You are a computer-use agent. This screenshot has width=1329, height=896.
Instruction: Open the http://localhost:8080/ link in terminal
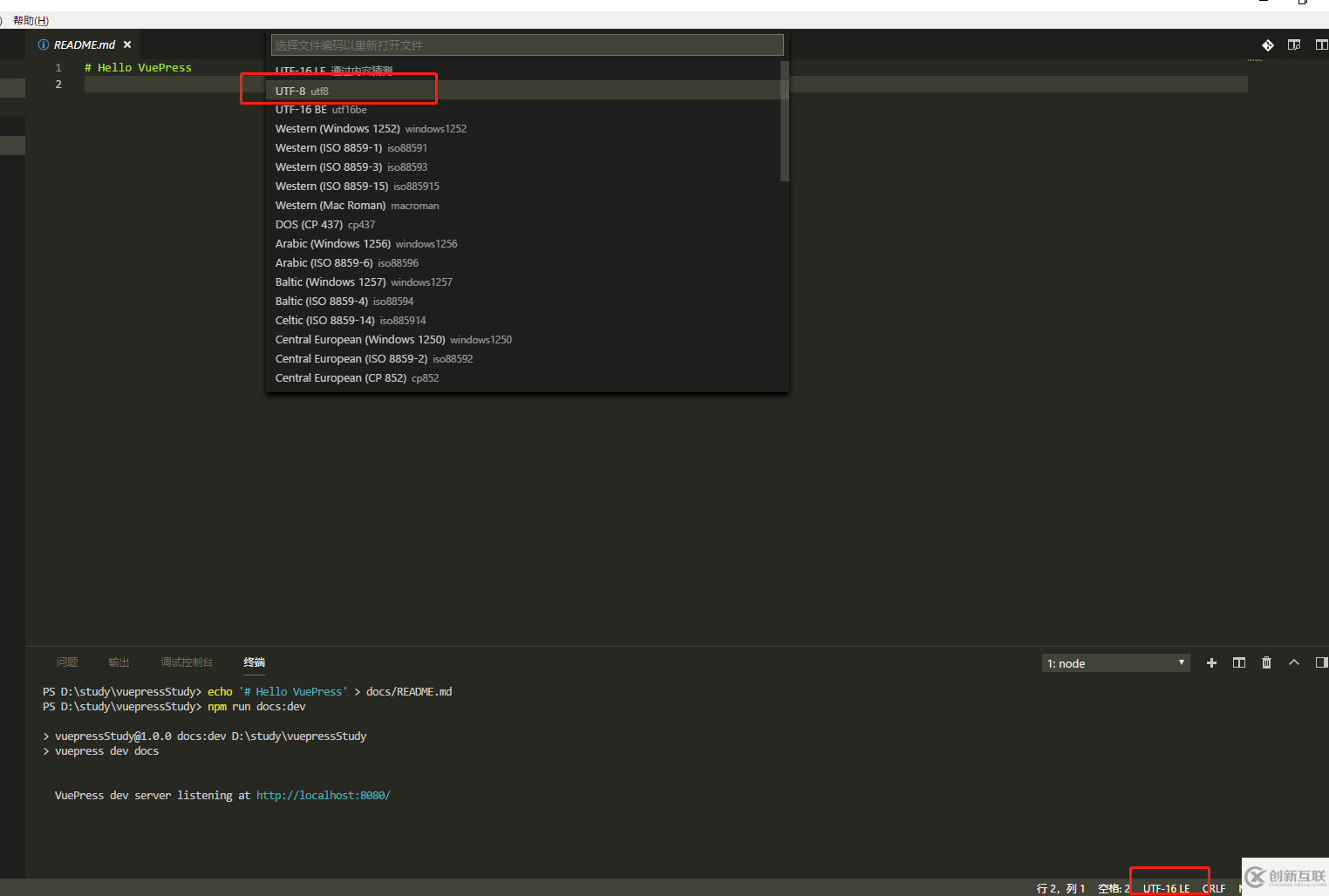[323, 795]
